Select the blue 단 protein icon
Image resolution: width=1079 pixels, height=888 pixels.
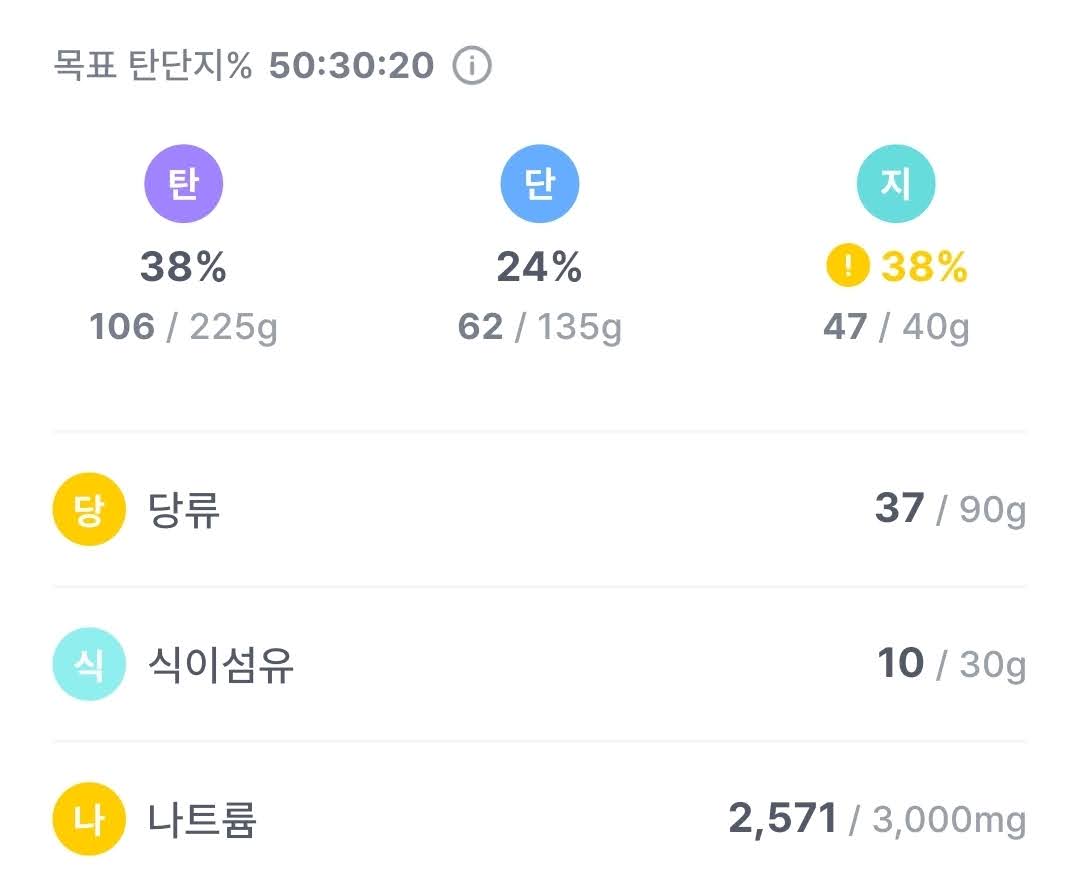540,183
